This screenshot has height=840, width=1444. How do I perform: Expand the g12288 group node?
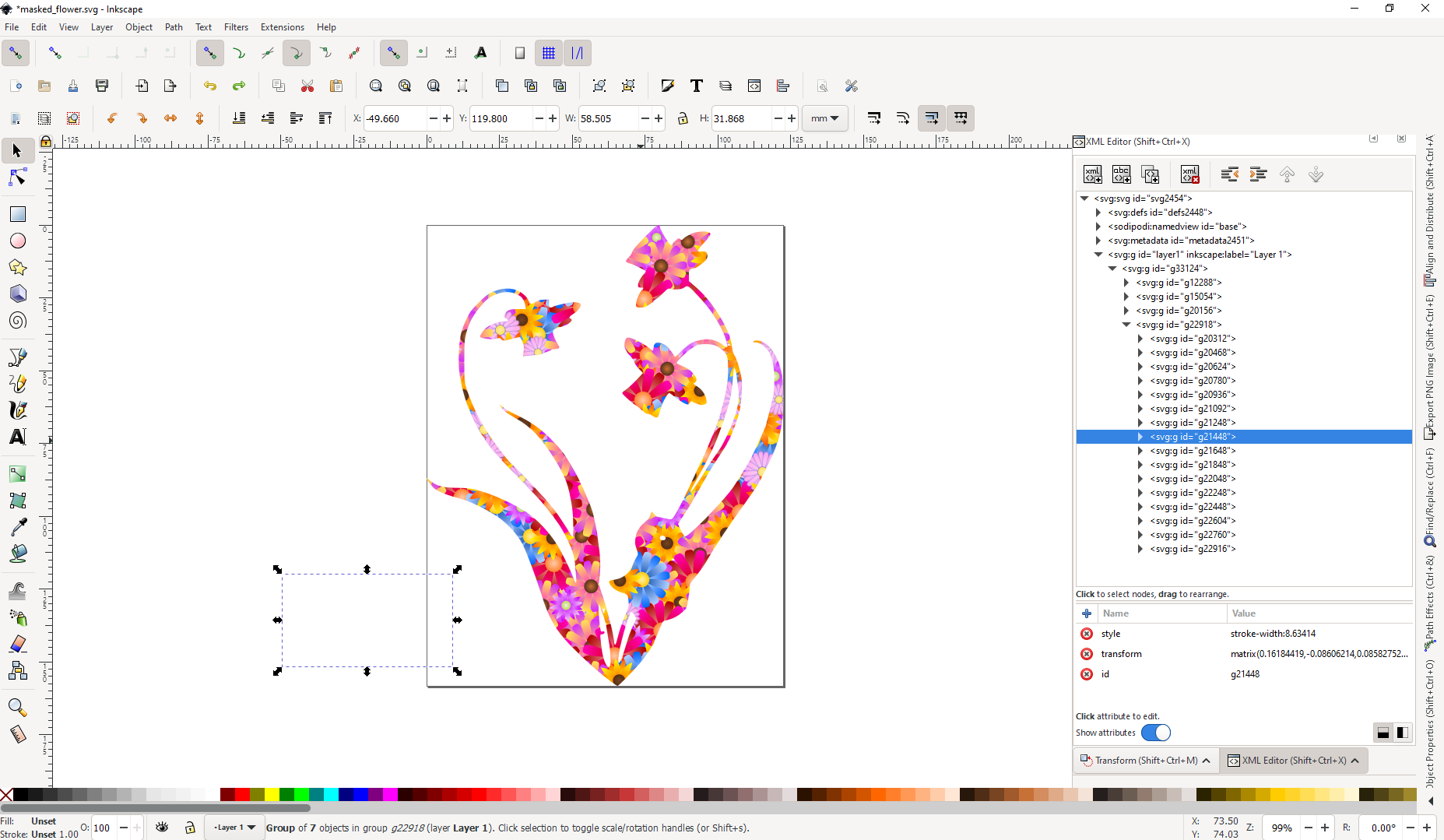(x=1126, y=283)
